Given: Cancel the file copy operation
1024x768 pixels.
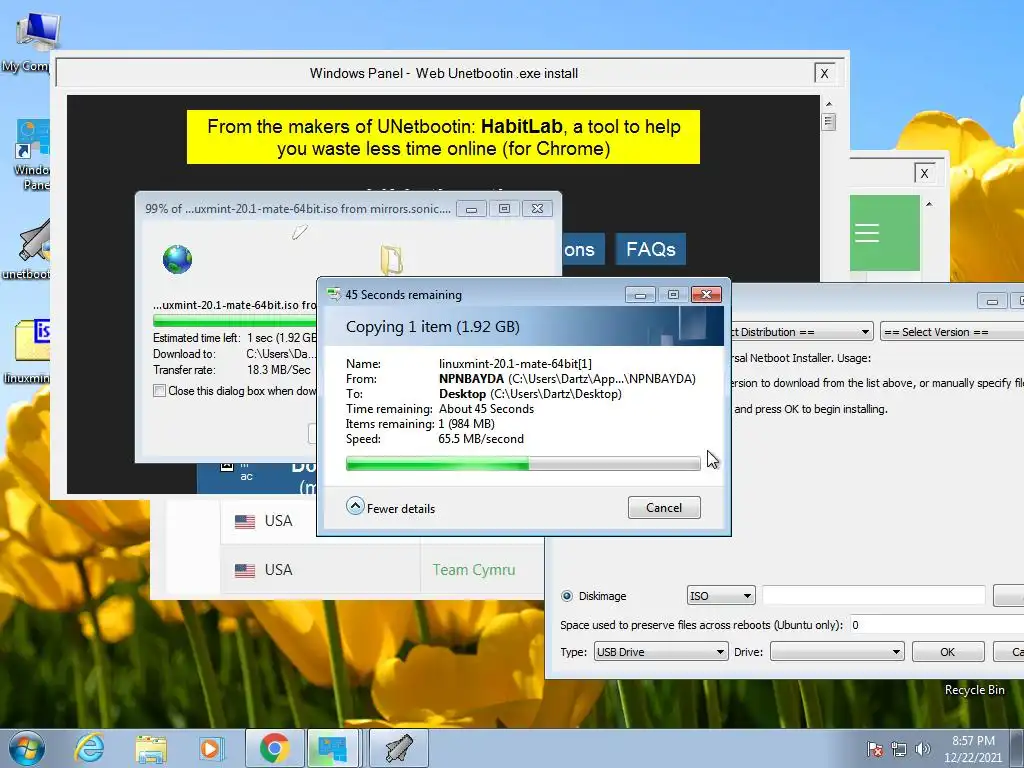Looking at the screenshot, I should pos(664,507).
